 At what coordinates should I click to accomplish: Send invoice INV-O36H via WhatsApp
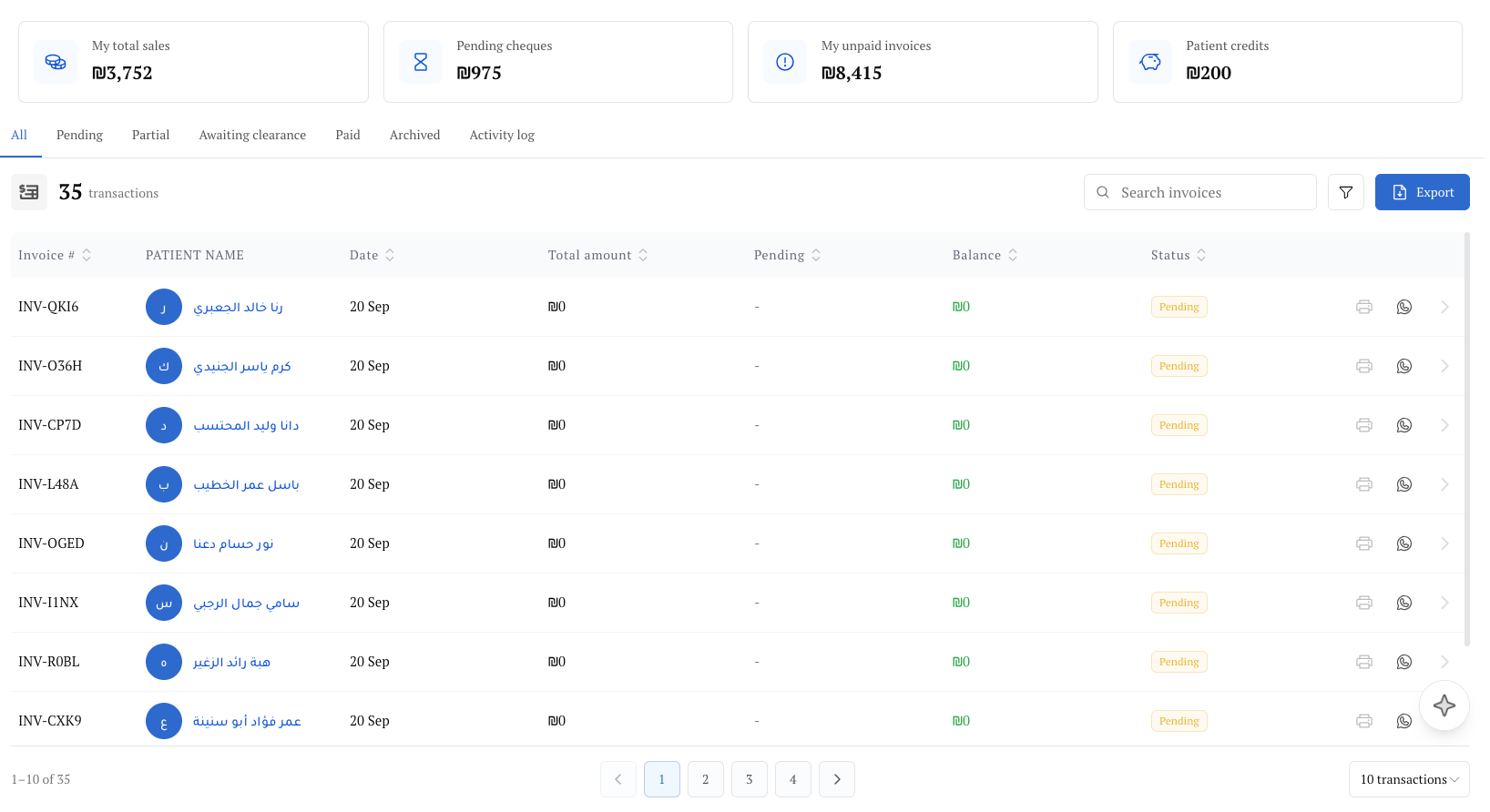pyautogui.click(x=1403, y=366)
